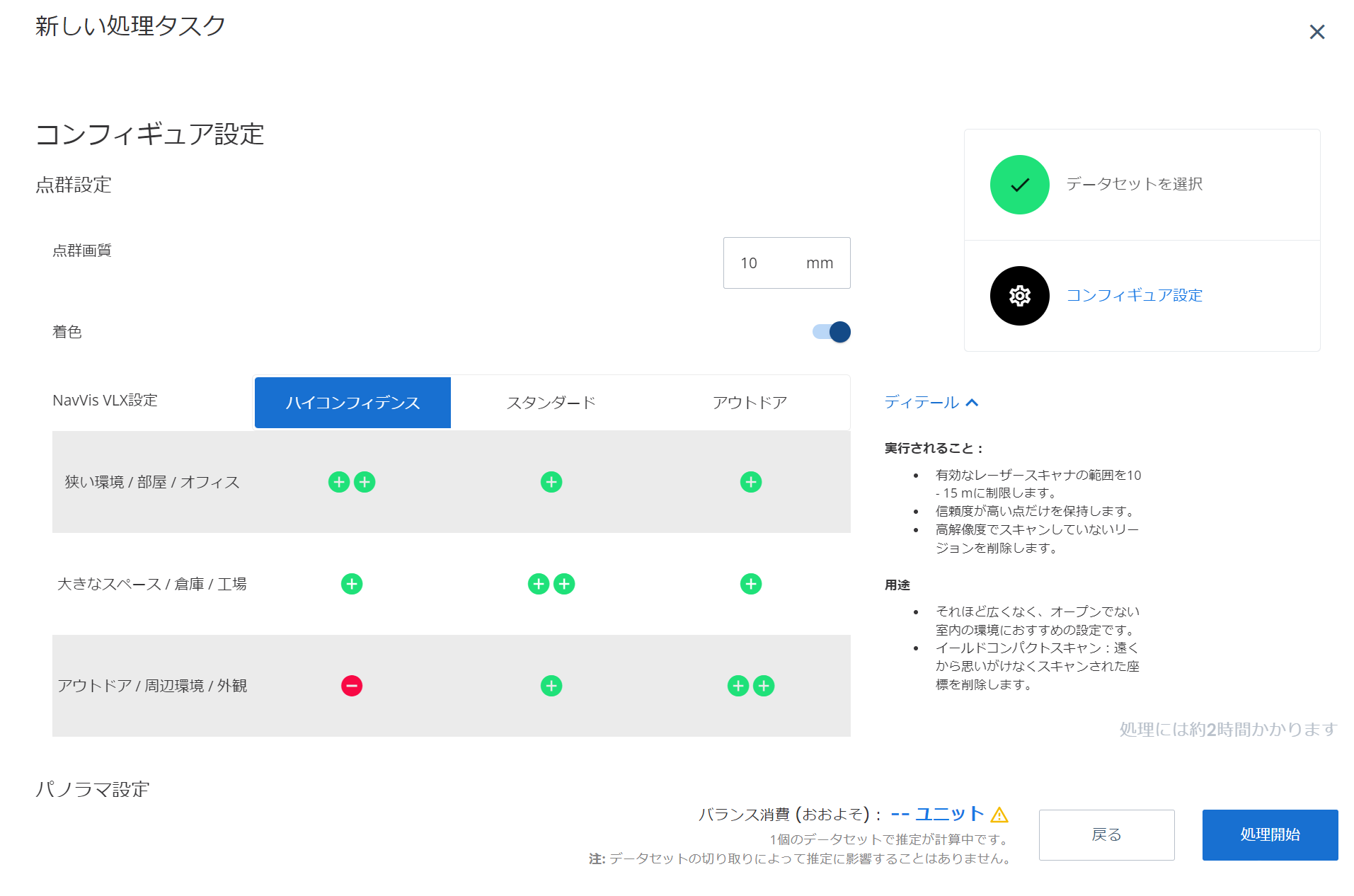Click the -- ユニット balance consumption link

pyautogui.click(x=937, y=814)
